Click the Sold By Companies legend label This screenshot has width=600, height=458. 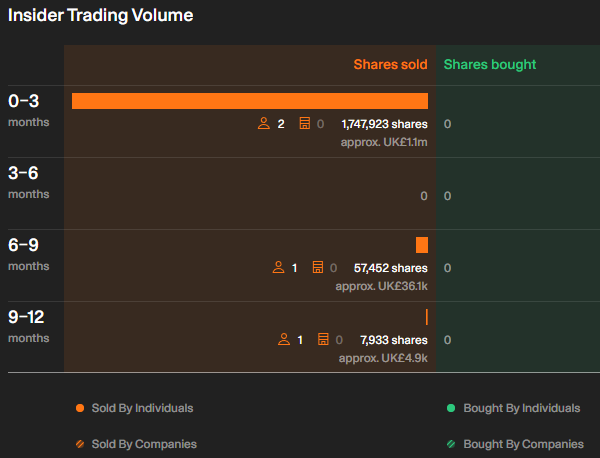pyautogui.click(x=144, y=444)
